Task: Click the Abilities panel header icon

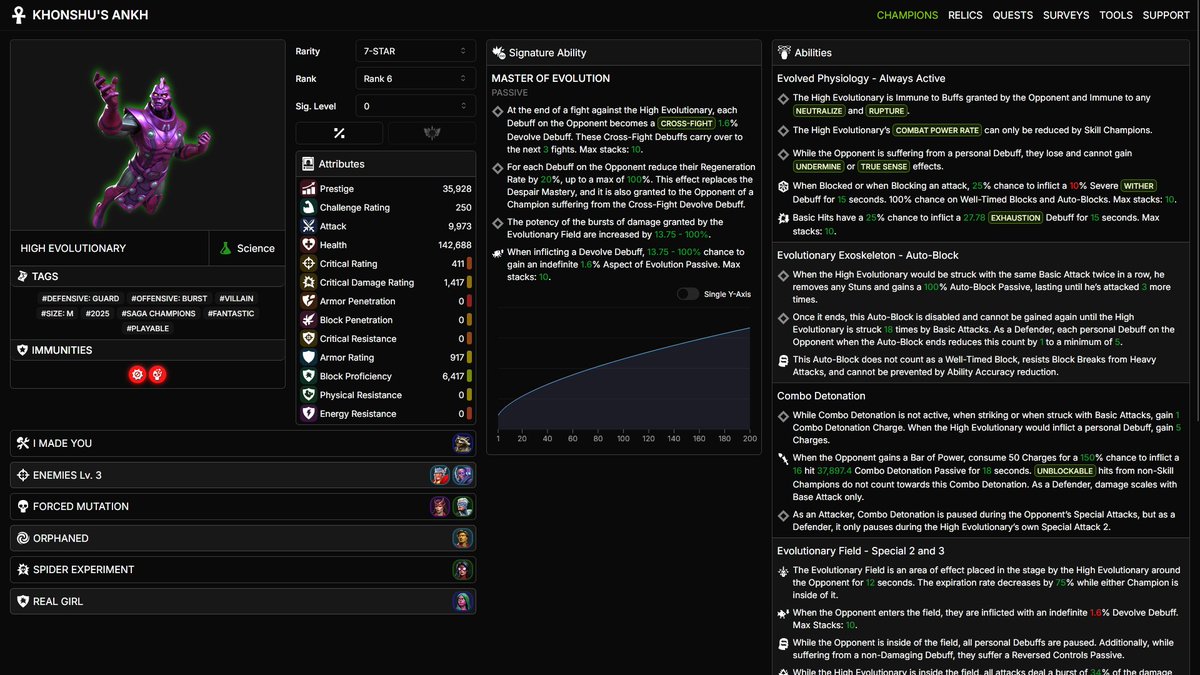Action: tap(784, 52)
